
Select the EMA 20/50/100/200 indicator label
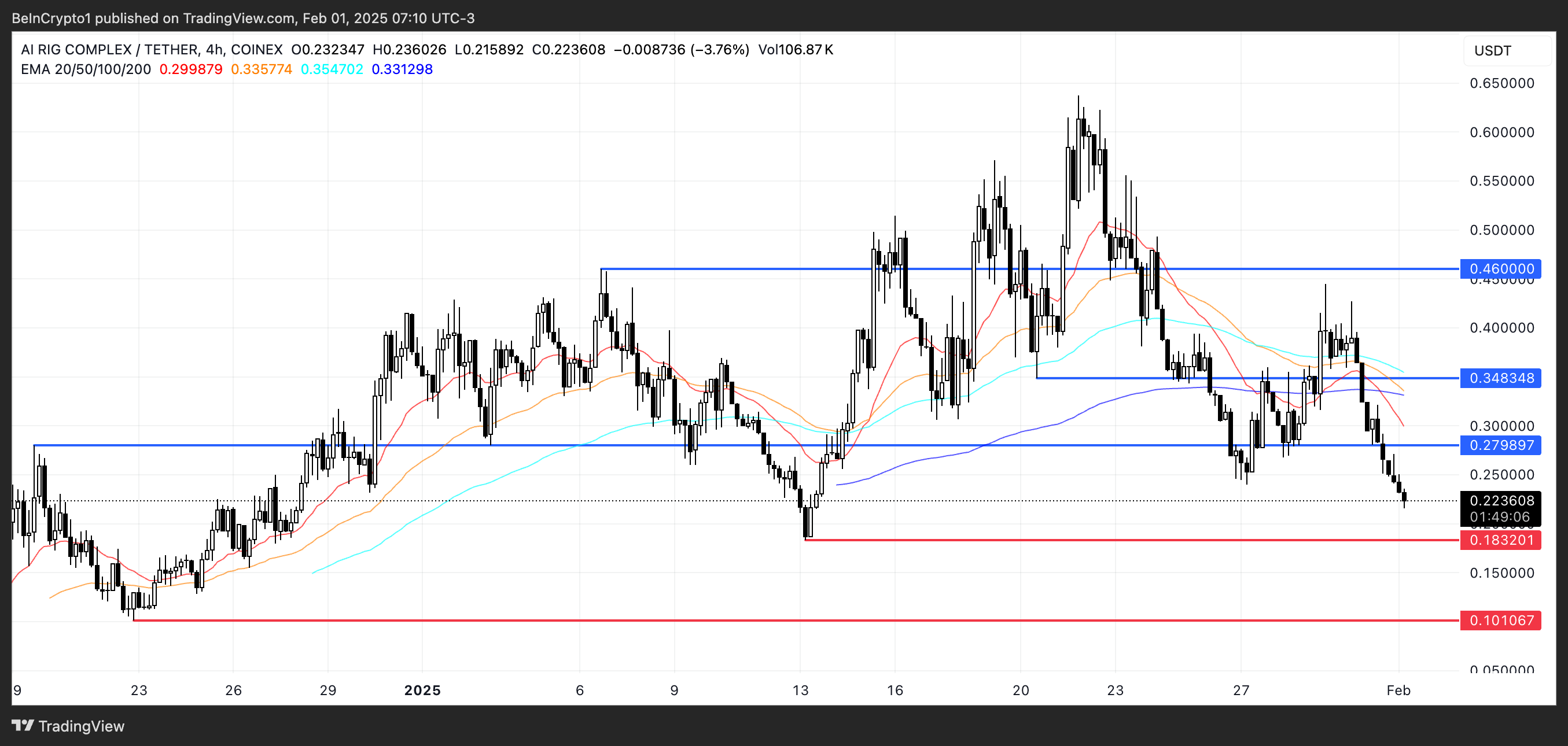[x=86, y=69]
